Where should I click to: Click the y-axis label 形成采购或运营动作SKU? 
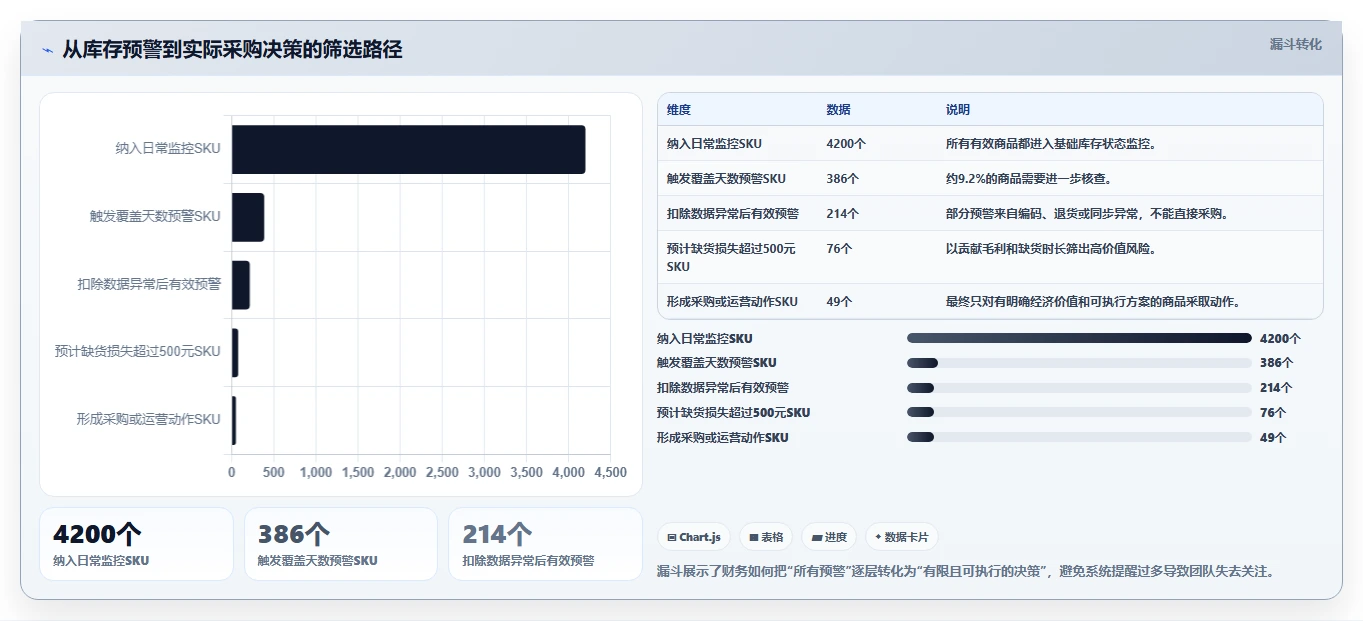[148, 420]
